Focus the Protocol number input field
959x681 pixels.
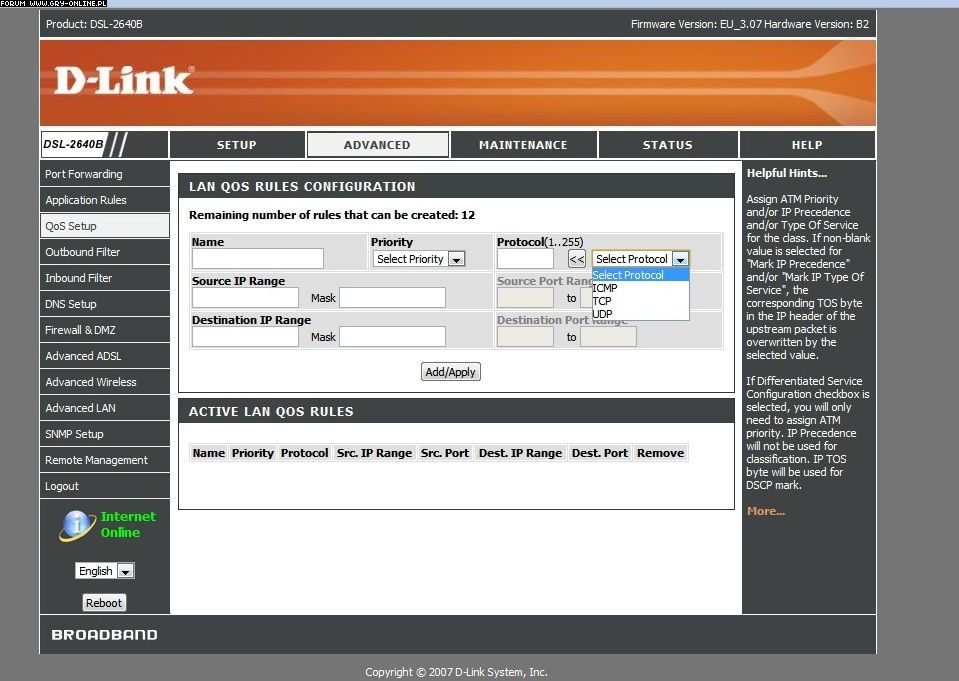525,259
